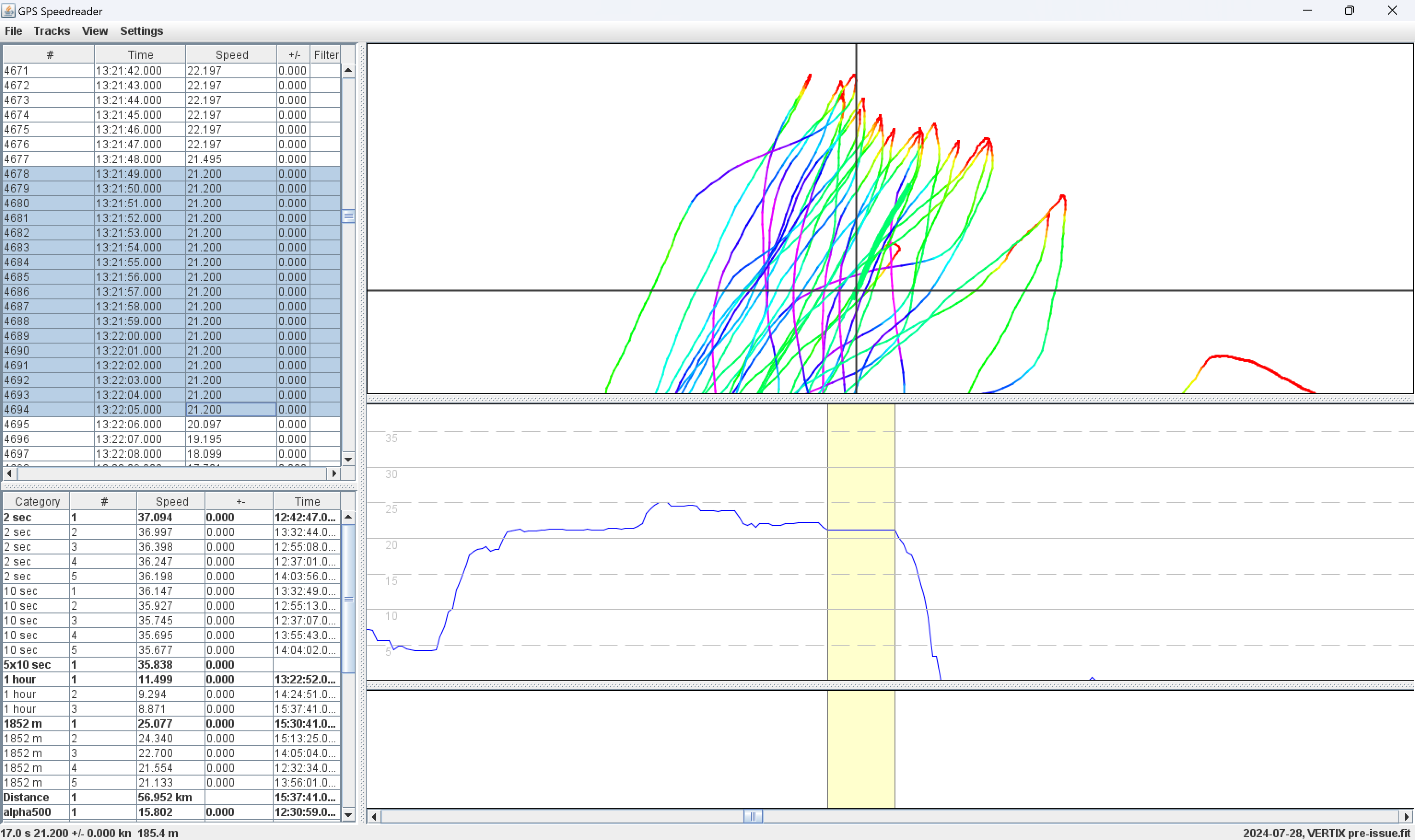The height and width of the screenshot is (840, 1415).
Task: Click the scroll left arrow below the graph
Action: point(374,816)
